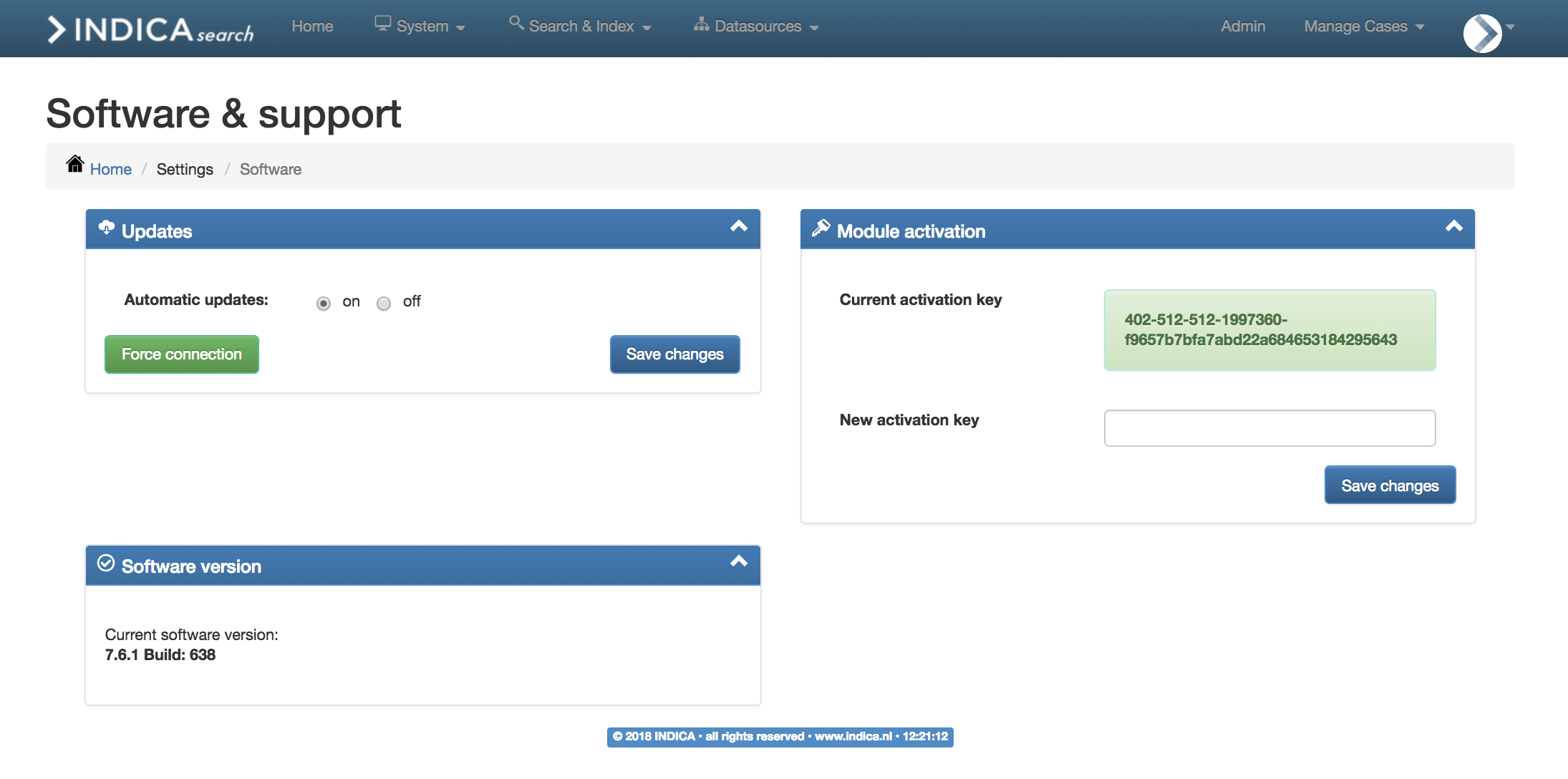Image resolution: width=1568 pixels, height=779 pixels.
Task: Click the INDICA search logo
Action: pyautogui.click(x=150, y=29)
